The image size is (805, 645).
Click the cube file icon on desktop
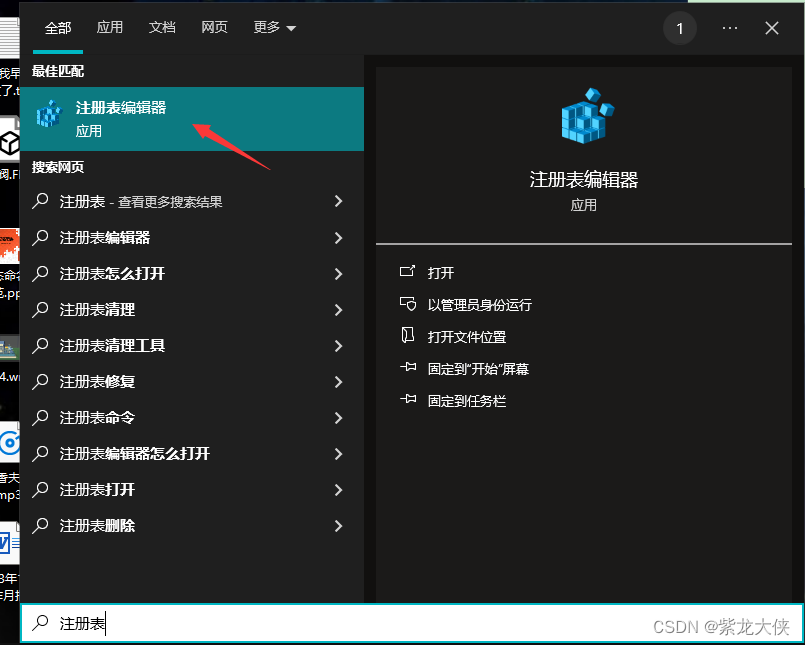[x=9, y=142]
